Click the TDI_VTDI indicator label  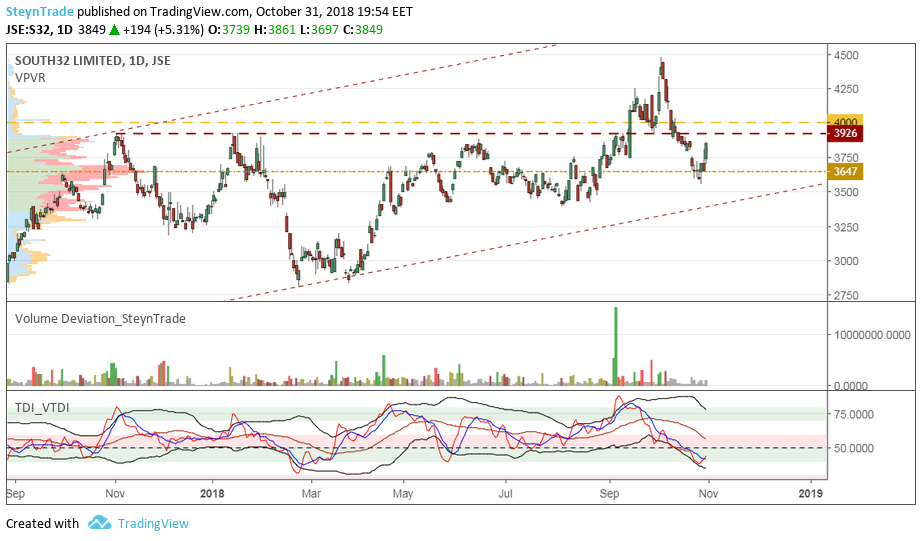point(42,408)
